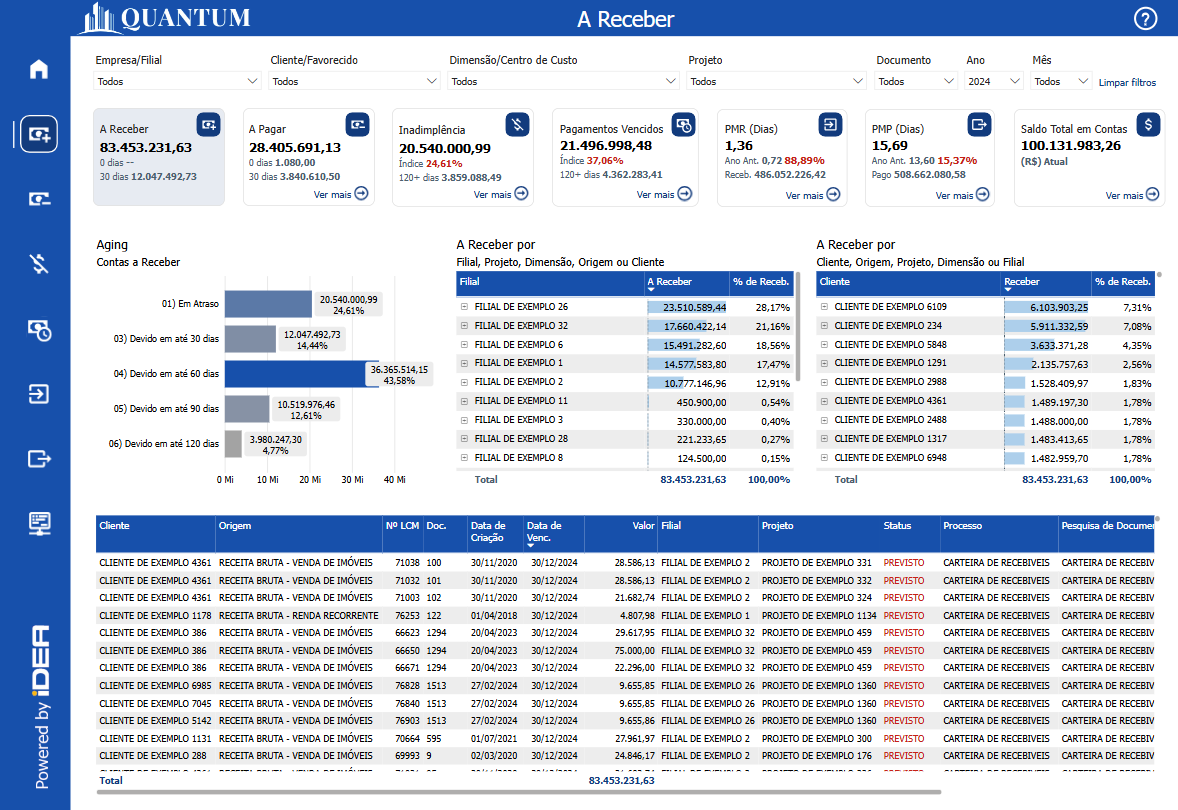
Task: Click the A Pagar card icon
Action: coord(357,124)
